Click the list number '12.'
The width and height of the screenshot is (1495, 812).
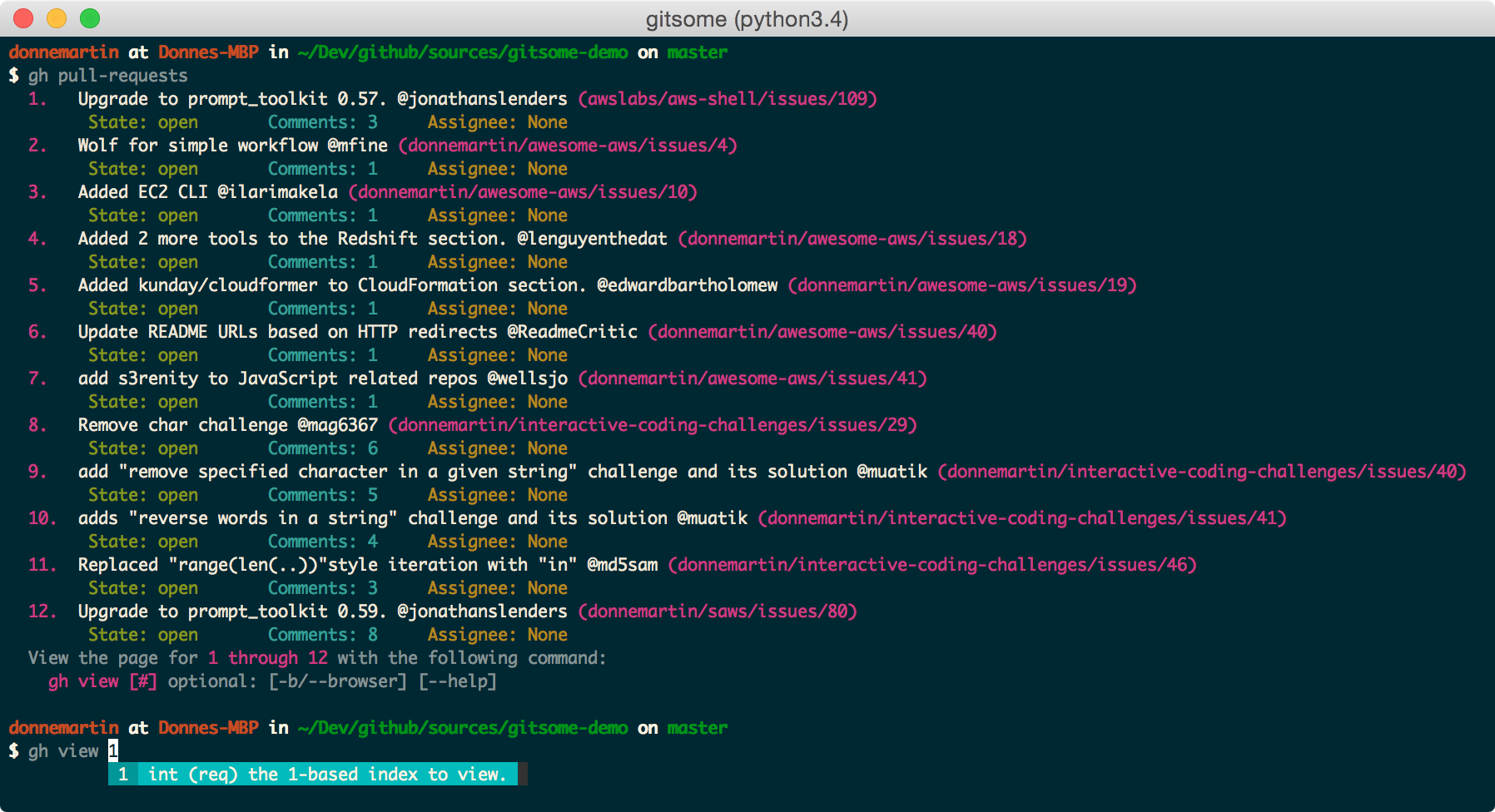pos(42,611)
